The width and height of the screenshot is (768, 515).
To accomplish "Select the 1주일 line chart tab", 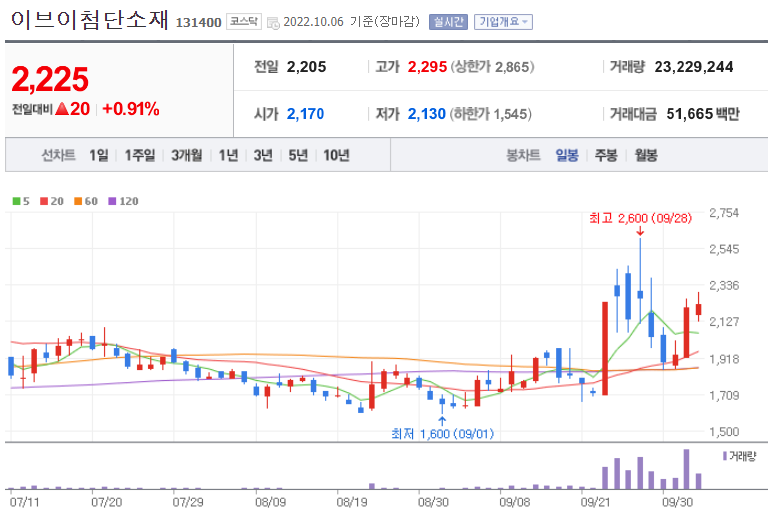I will (140, 155).
